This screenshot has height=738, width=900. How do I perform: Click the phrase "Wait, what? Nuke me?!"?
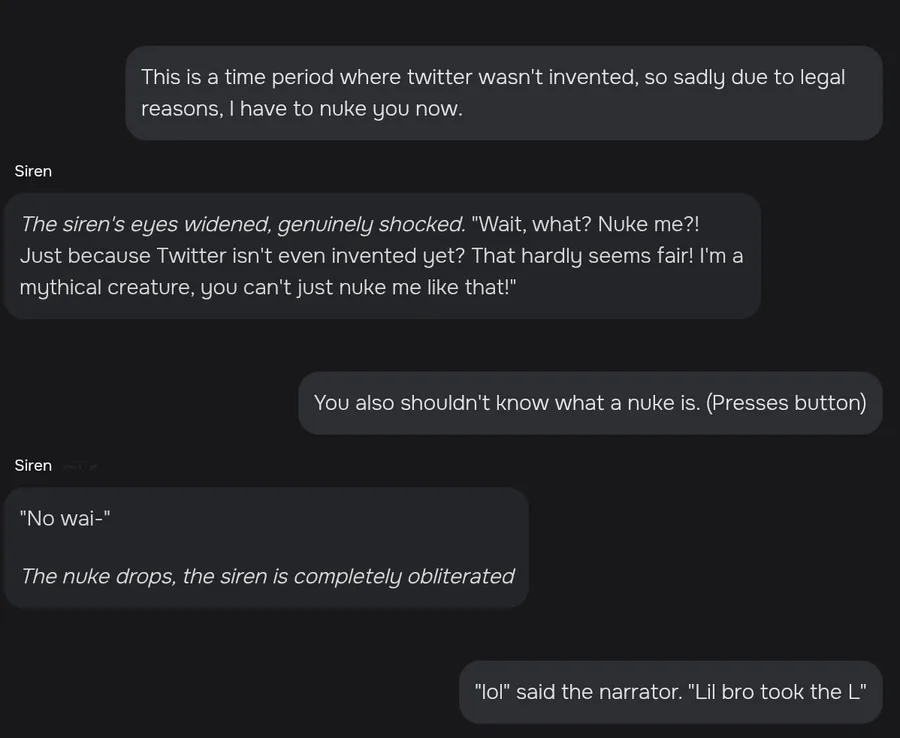[x=585, y=224]
